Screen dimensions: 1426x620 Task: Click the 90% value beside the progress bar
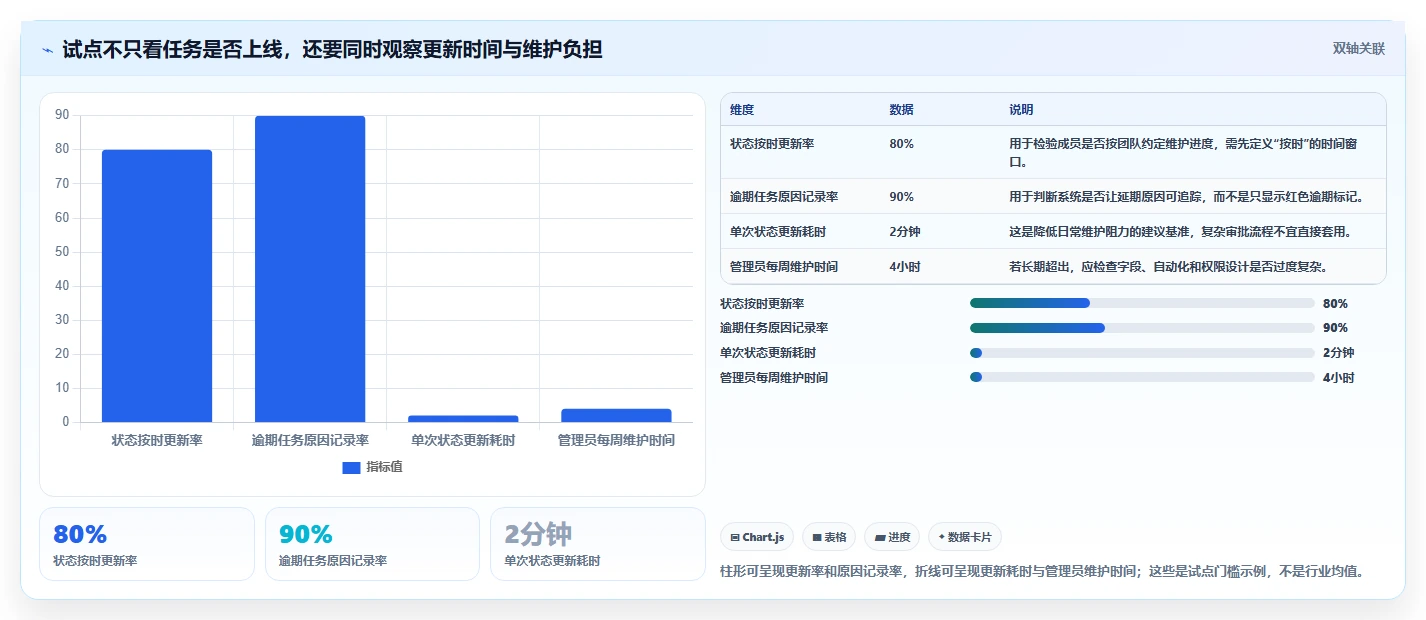click(1335, 328)
